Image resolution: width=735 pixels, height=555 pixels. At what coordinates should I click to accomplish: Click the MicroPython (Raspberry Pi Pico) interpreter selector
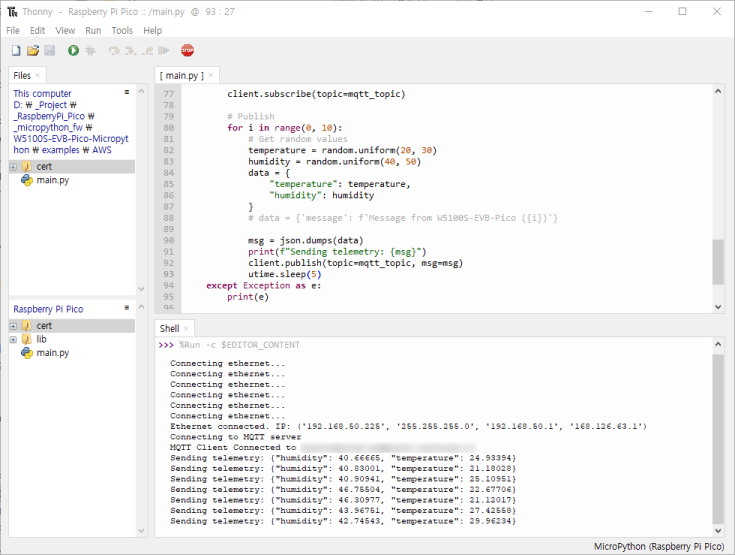click(x=659, y=547)
